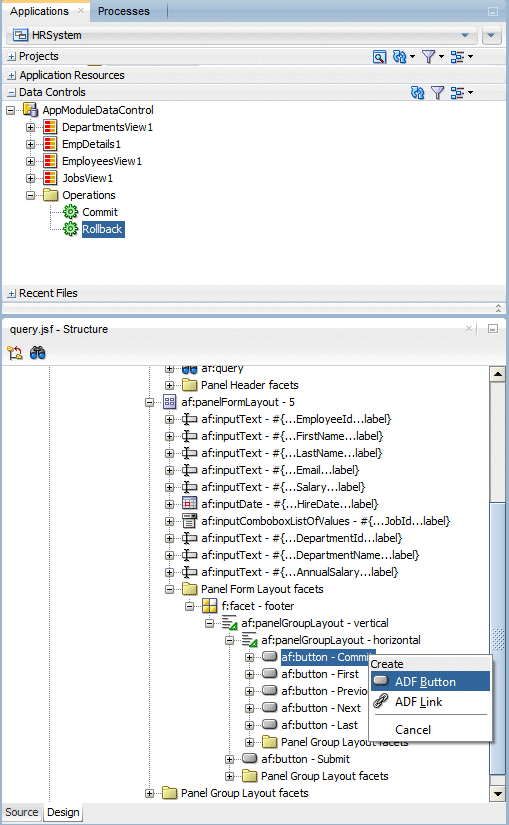
Task: Switch to the Design tab
Action: coord(63,812)
